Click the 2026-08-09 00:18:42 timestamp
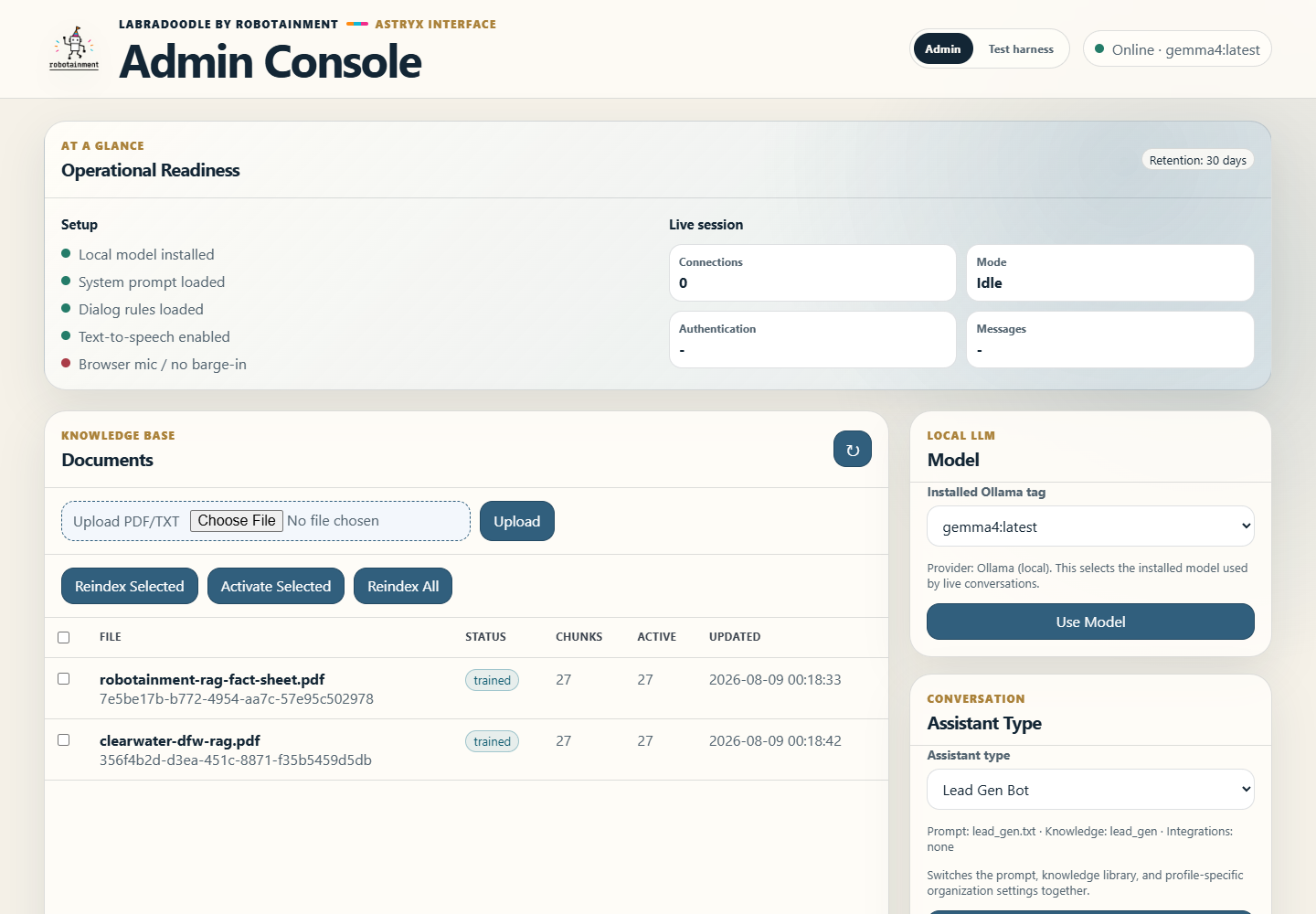 (775, 740)
